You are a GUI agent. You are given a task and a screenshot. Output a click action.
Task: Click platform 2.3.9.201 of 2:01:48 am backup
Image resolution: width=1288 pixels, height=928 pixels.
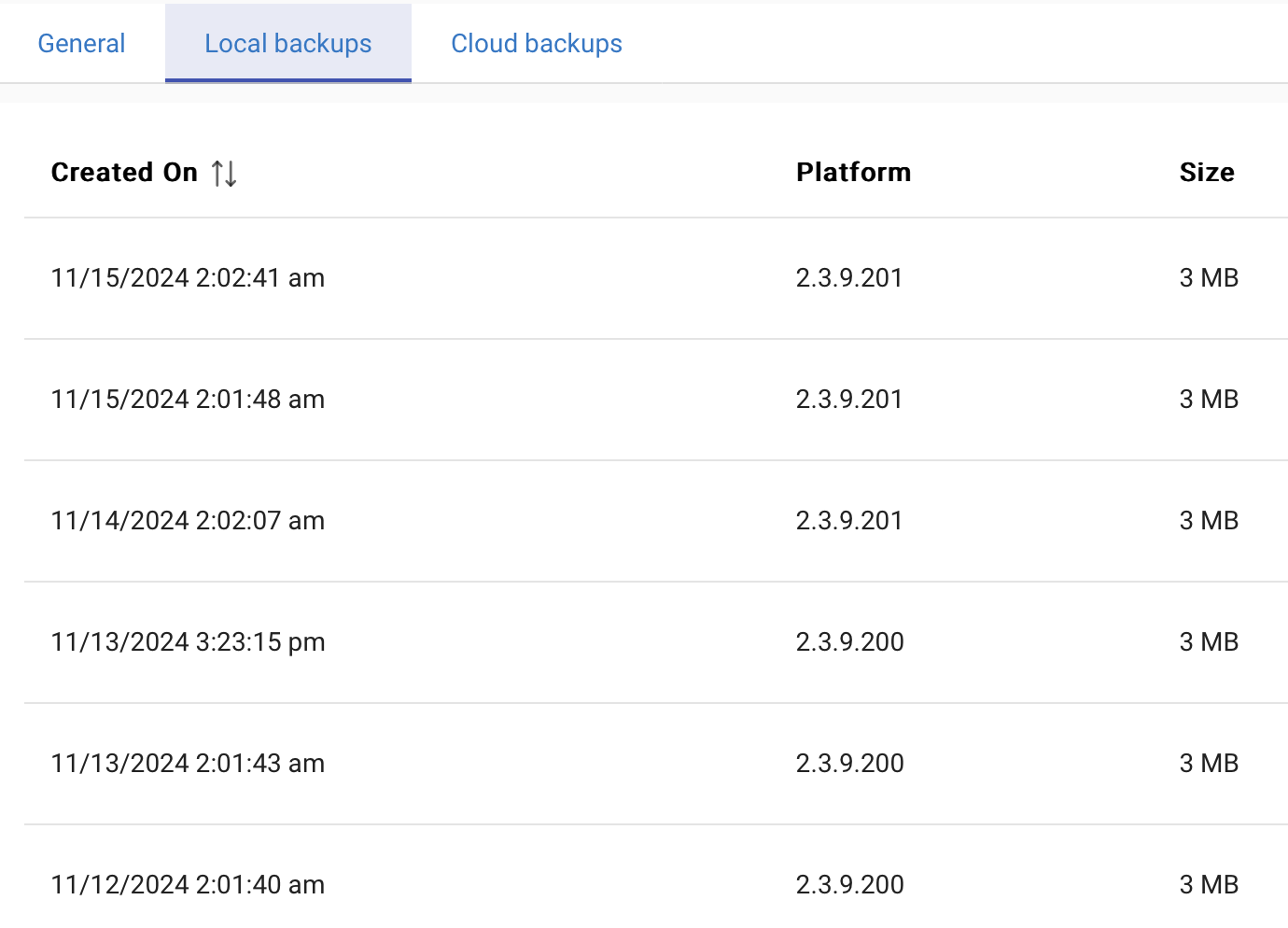coord(849,400)
